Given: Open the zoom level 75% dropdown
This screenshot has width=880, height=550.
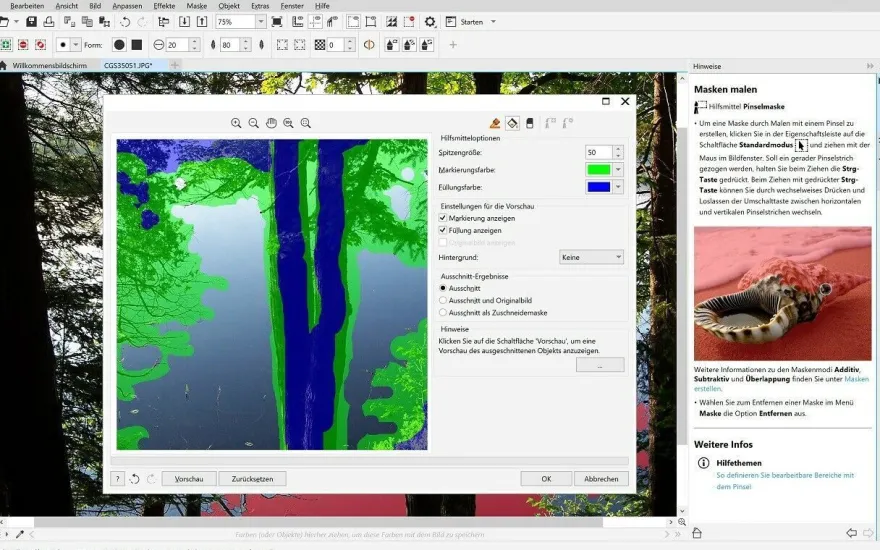Looking at the screenshot, I should [261, 22].
